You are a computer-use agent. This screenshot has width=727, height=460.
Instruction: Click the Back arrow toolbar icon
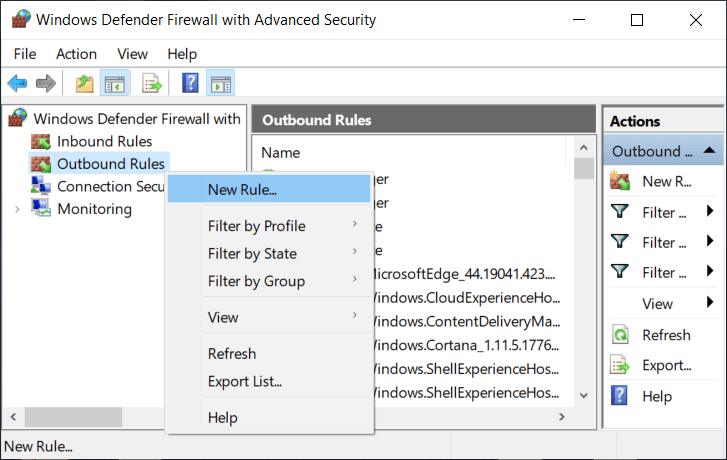tap(18, 83)
